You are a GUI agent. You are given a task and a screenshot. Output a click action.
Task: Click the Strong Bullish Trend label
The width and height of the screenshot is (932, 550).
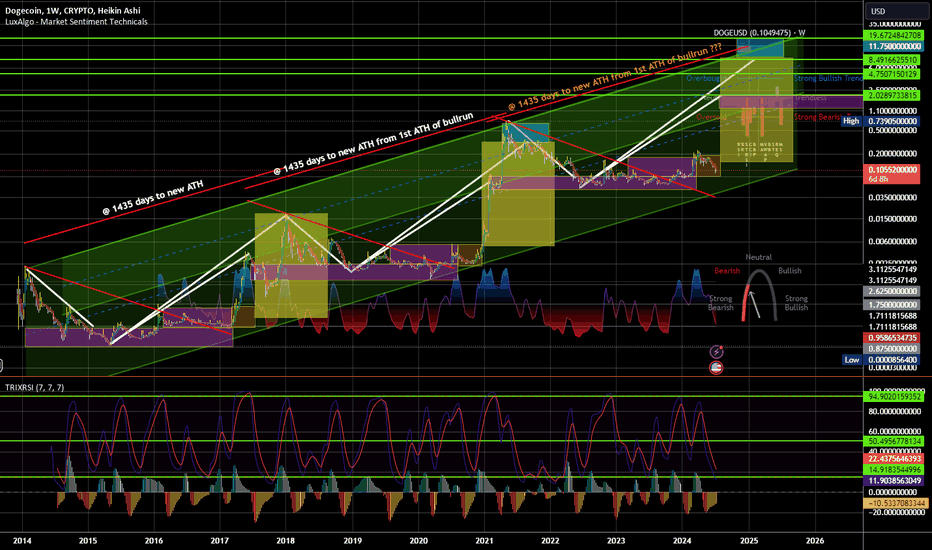(x=828, y=78)
